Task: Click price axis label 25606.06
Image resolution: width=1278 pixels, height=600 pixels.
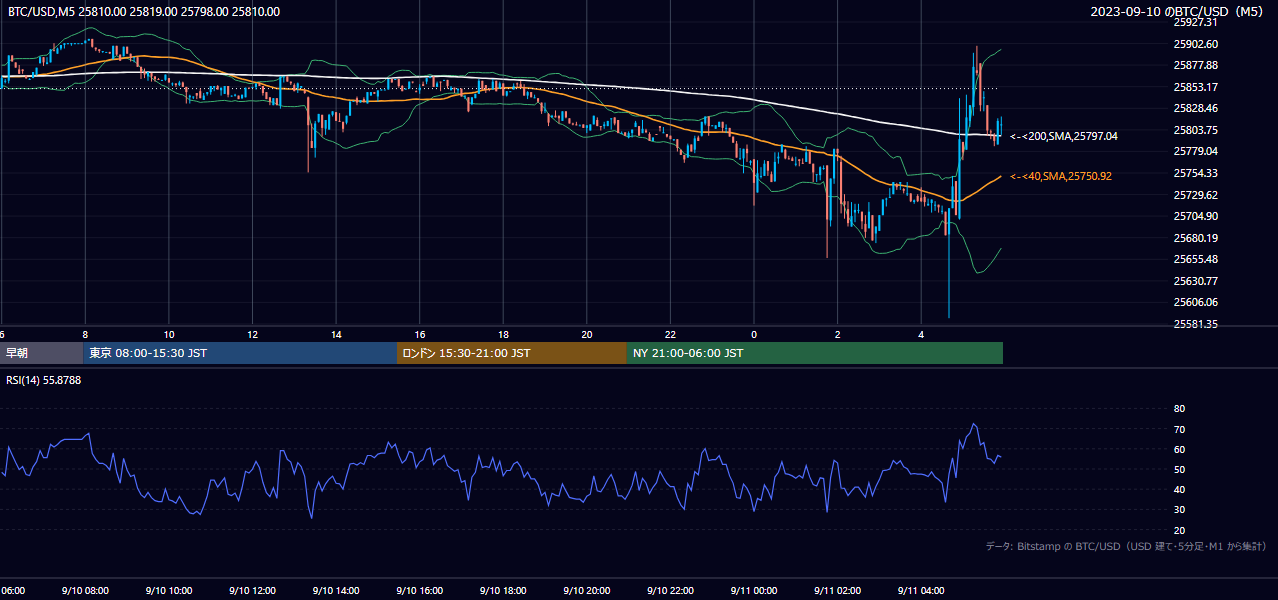Action: coord(1196,302)
